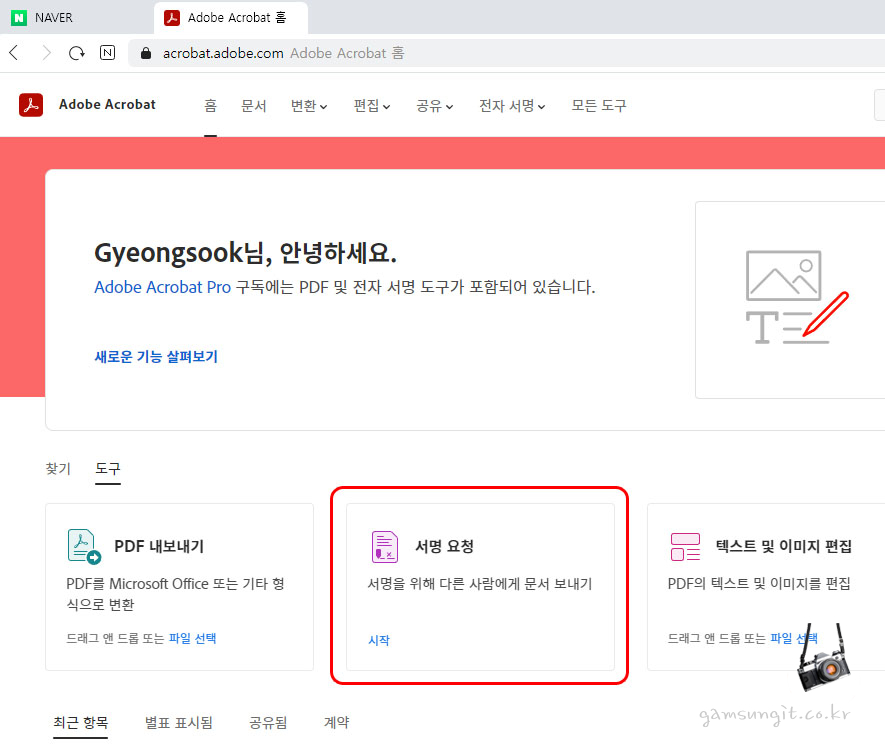This screenshot has width=885, height=750.
Task: Expand the 전자 서명 dropdown menu
Action: (x=512, y=106)
